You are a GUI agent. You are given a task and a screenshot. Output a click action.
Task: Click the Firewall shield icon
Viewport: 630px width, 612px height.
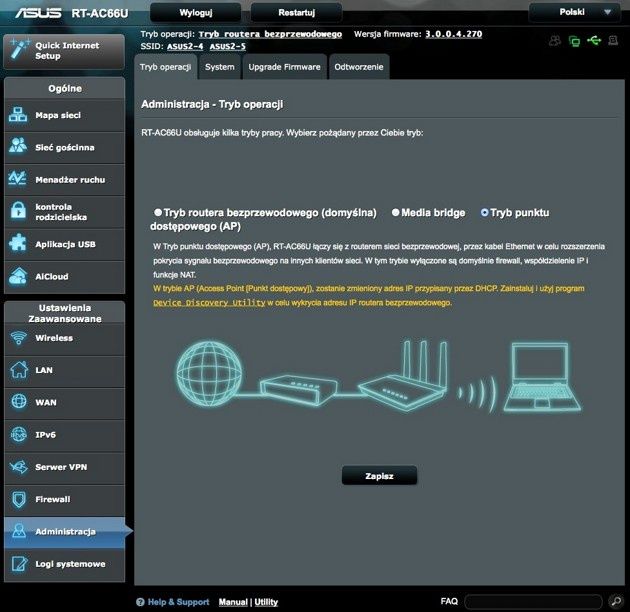click(x=18, y=499)
